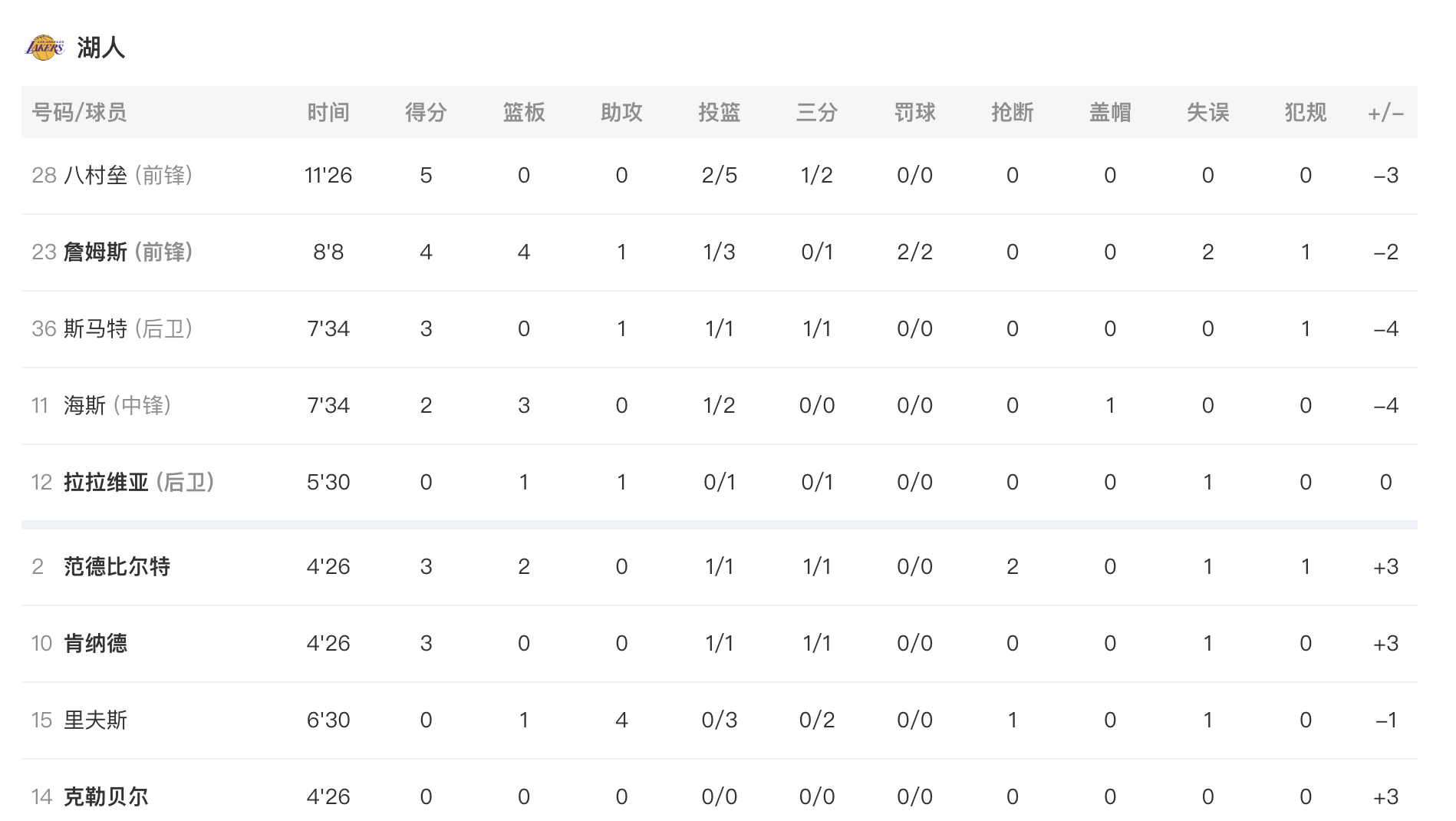Click the Lakers team logo icon
The image size is (1456, 821).
tap(44, 48)
